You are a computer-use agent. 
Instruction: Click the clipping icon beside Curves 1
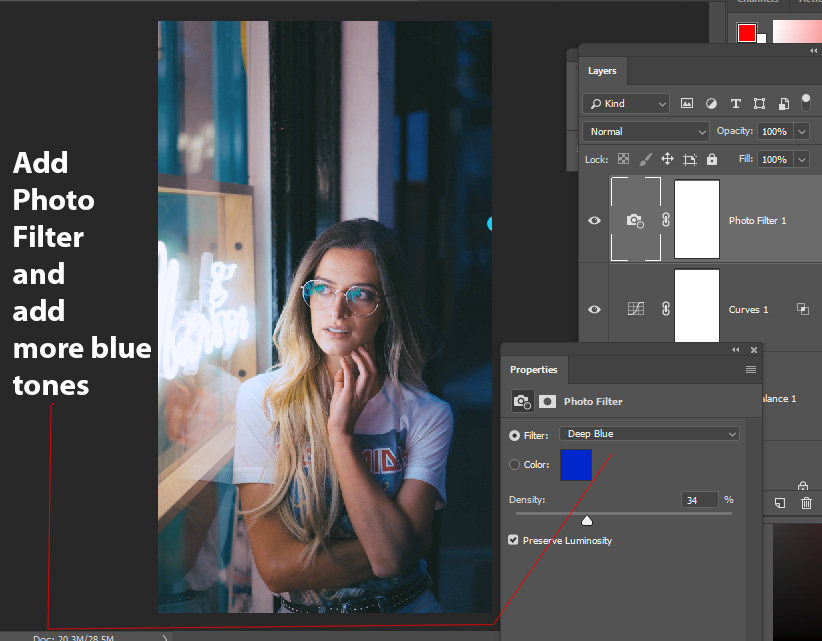coord(803,309)
